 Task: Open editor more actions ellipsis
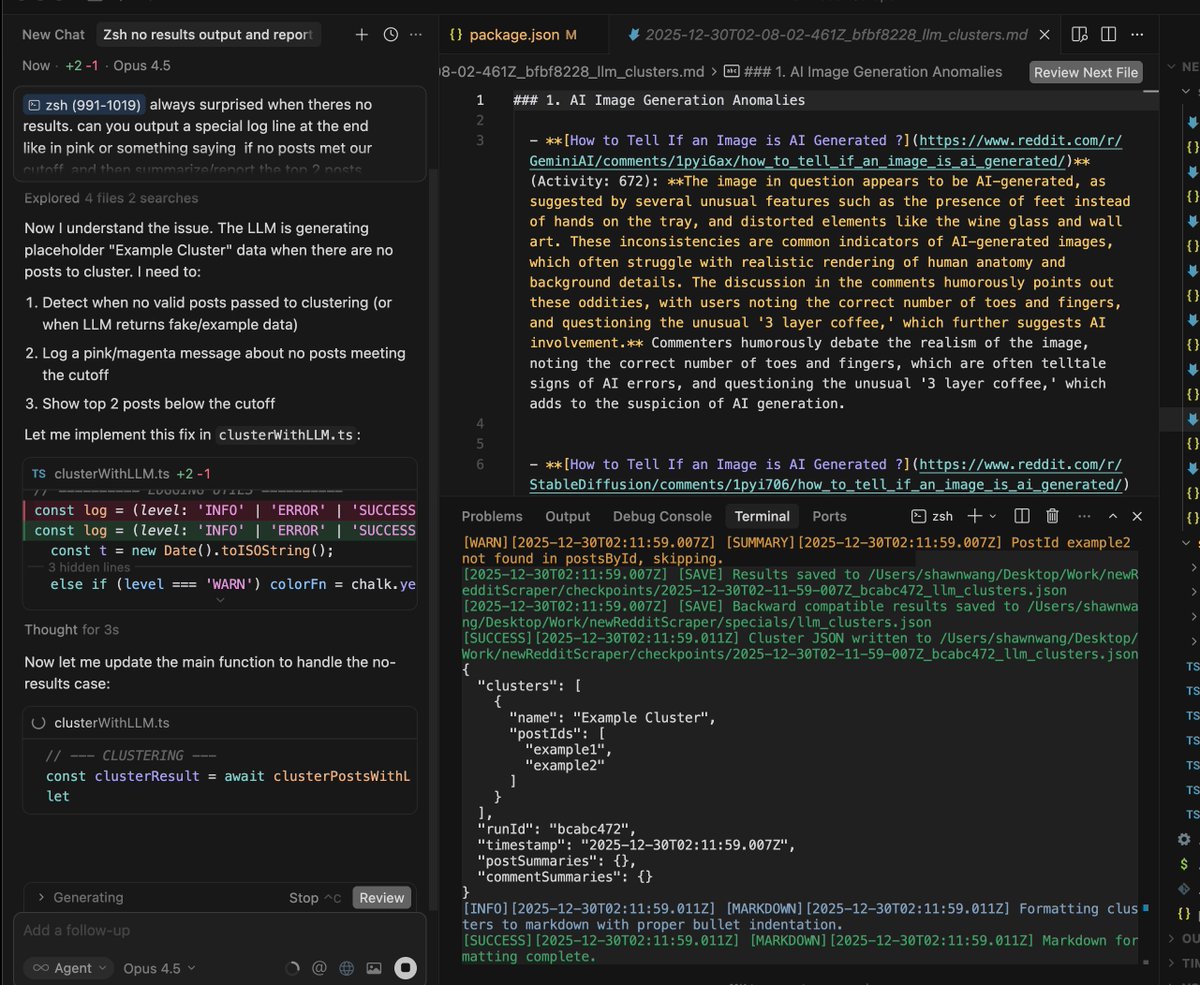1137,34
